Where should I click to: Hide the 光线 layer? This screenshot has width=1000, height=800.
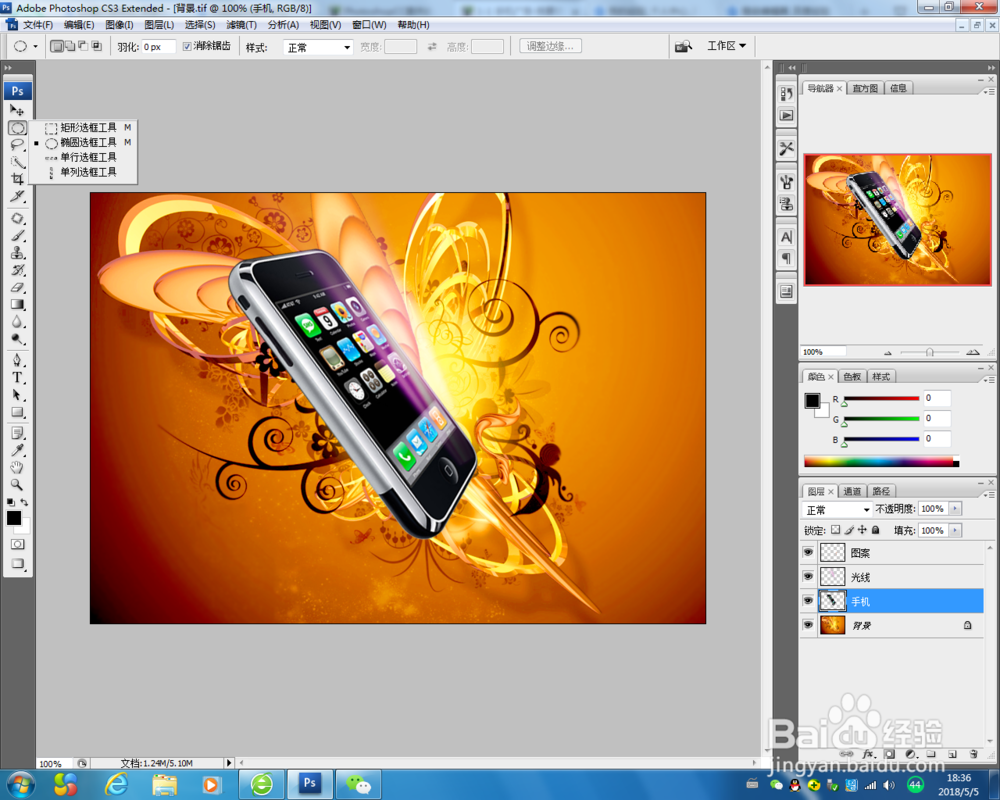808,577
